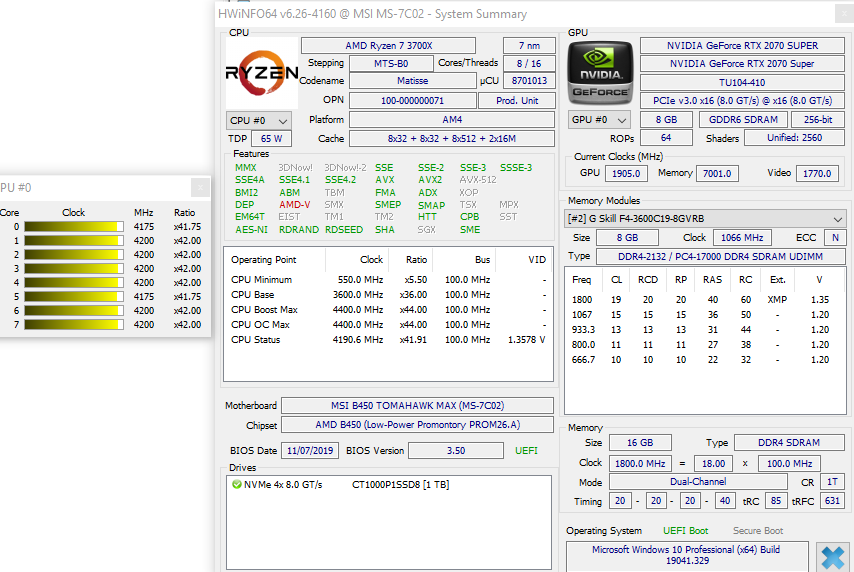Viewport: 854px width, 572px height.
Task: Select the 933.3 frequency timing row
Action: 705,330
